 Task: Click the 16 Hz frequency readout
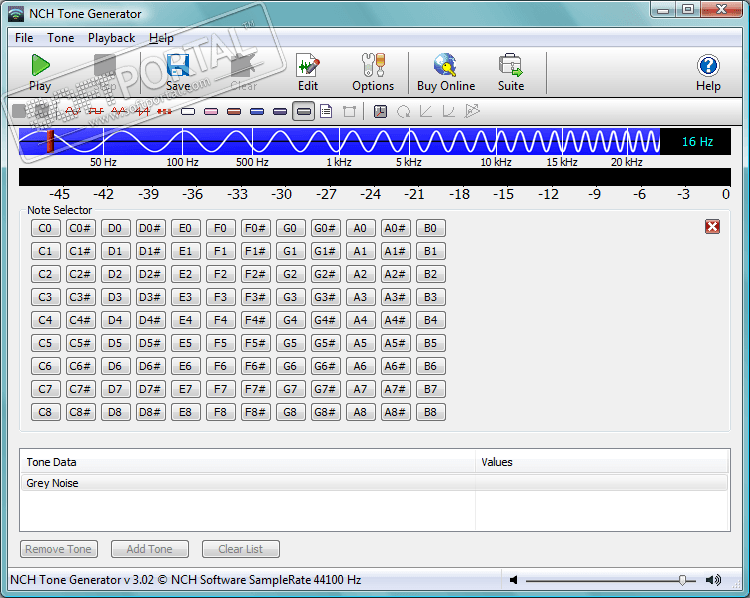(x=697, y=142)
